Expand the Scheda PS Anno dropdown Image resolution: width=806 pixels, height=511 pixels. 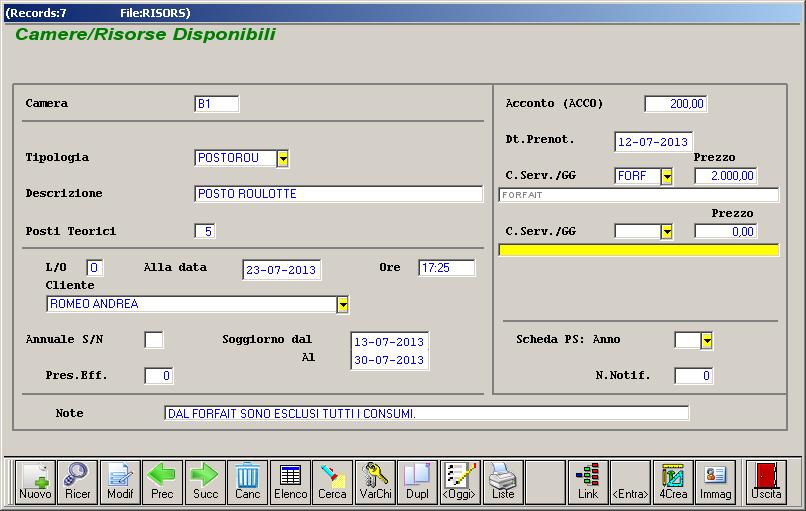coord(706,341)
